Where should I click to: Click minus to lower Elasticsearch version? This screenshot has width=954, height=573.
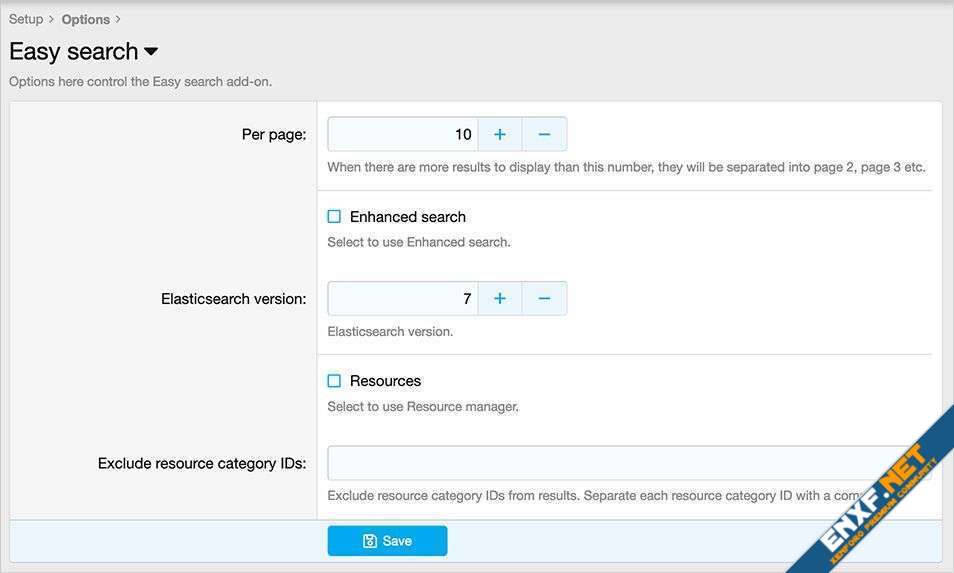(544, 298)
